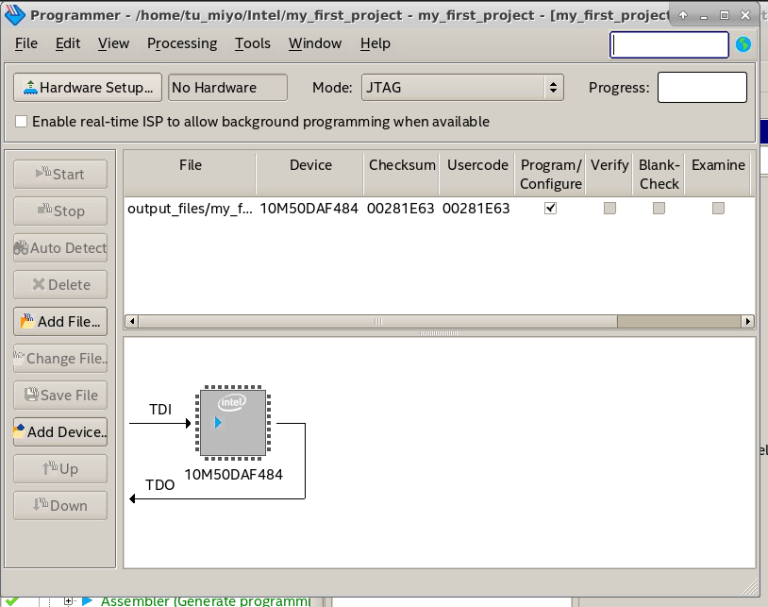Click the Add File button
Screen dimensions: 768x607
coord(60,322)
